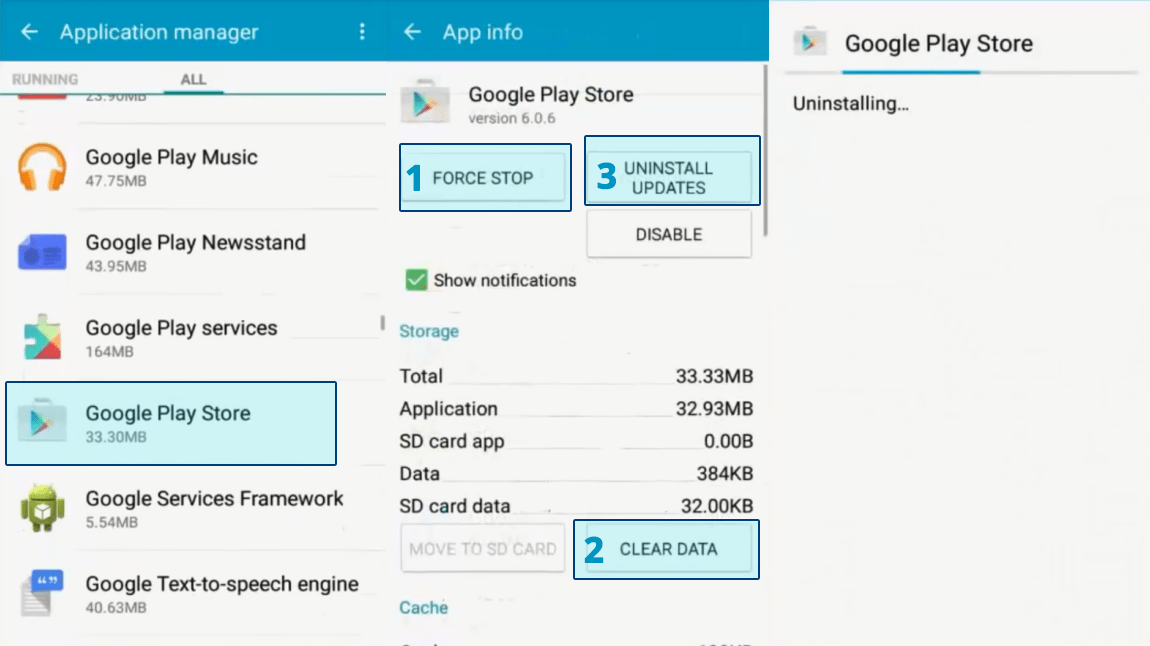The width and height of the screenshot is (1150, 646).
Task: Switch to the ALL tab
Action: tap(193, 79)
